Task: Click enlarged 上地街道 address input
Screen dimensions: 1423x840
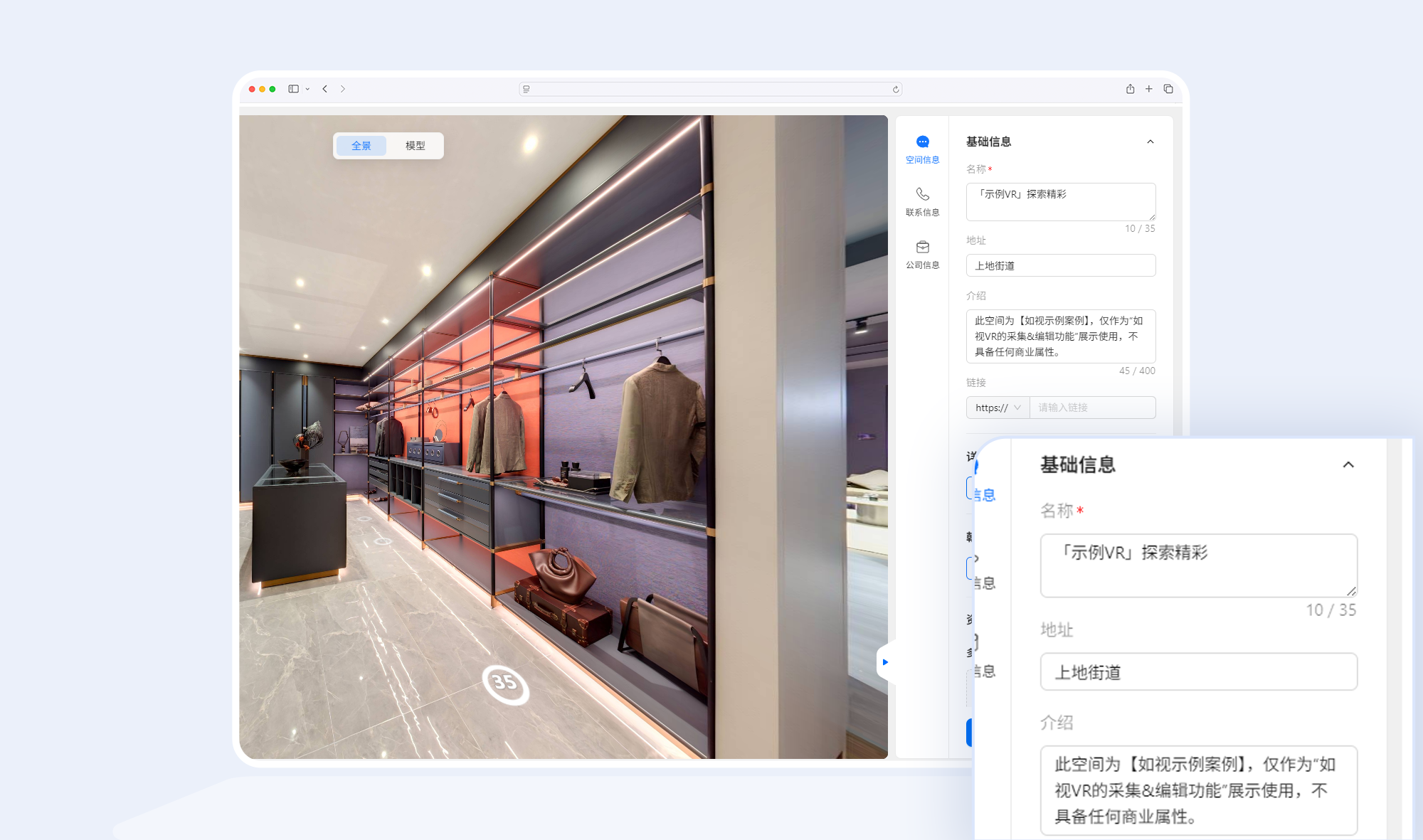Action: 1198,671
